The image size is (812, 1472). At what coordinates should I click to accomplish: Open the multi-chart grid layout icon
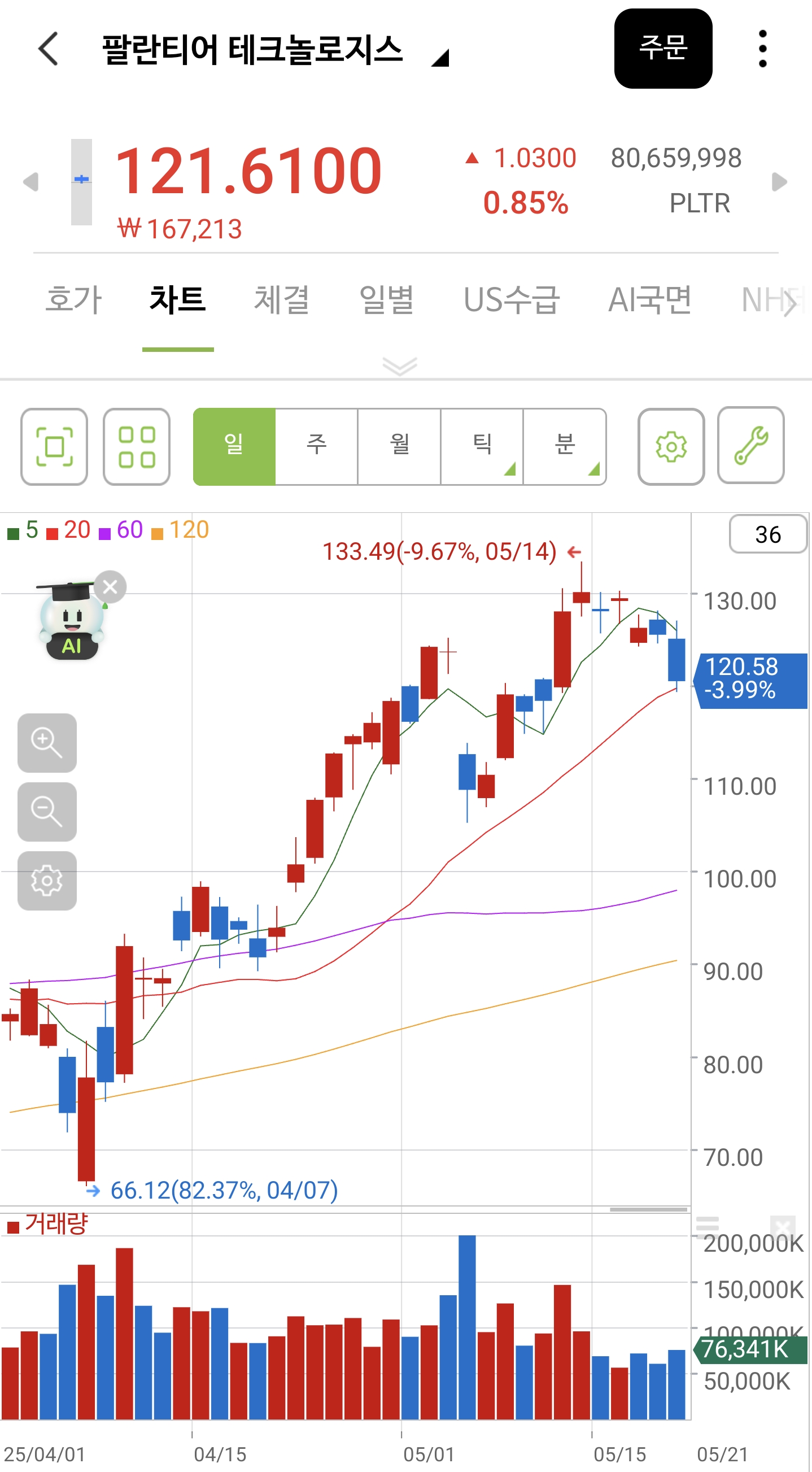point(137,446)
